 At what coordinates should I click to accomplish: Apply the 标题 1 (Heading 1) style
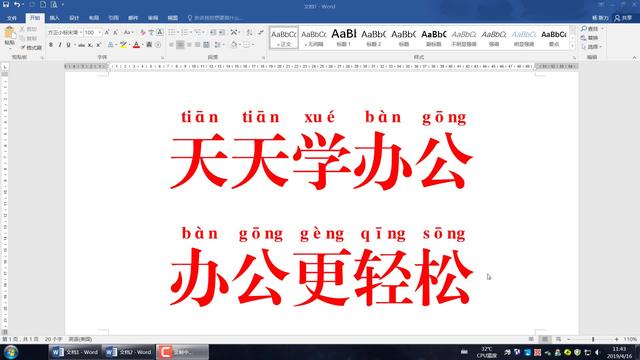coord(344,38)
